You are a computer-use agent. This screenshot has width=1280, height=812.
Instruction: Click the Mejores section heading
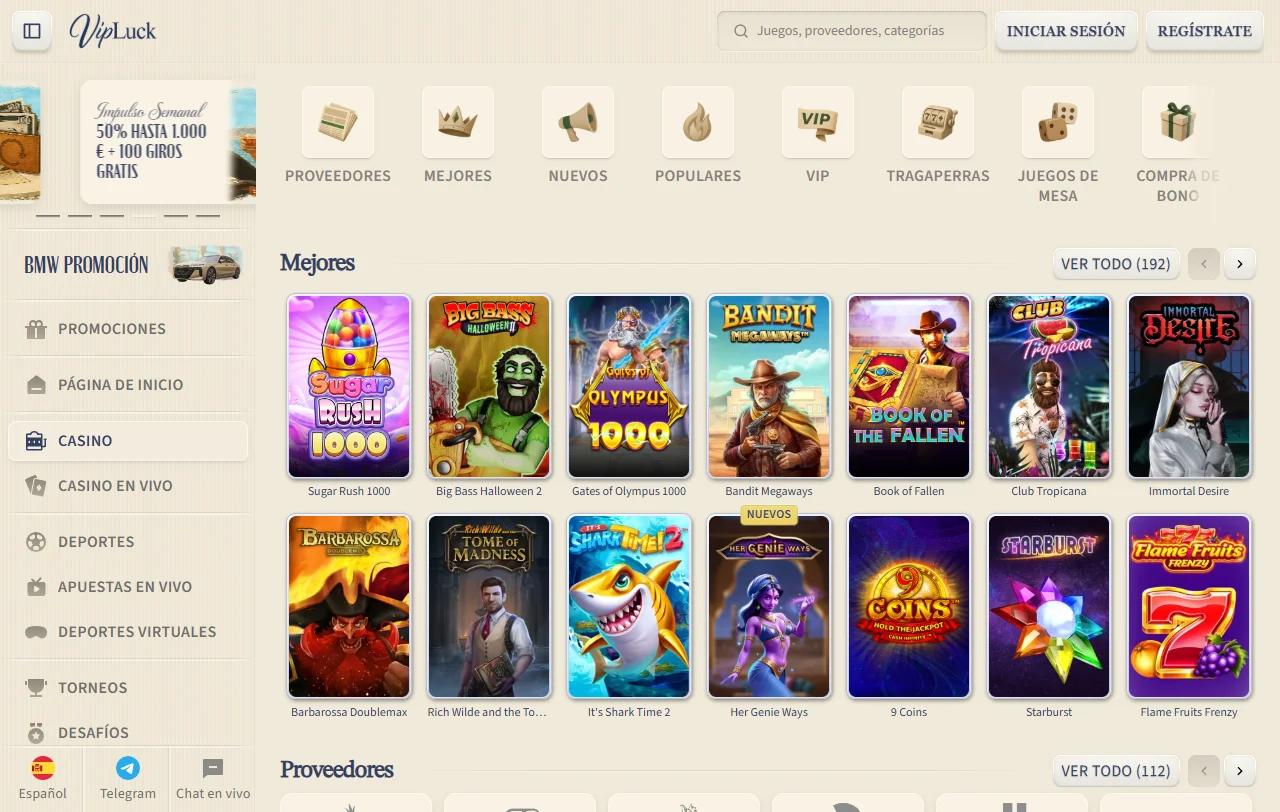point(317,263)
